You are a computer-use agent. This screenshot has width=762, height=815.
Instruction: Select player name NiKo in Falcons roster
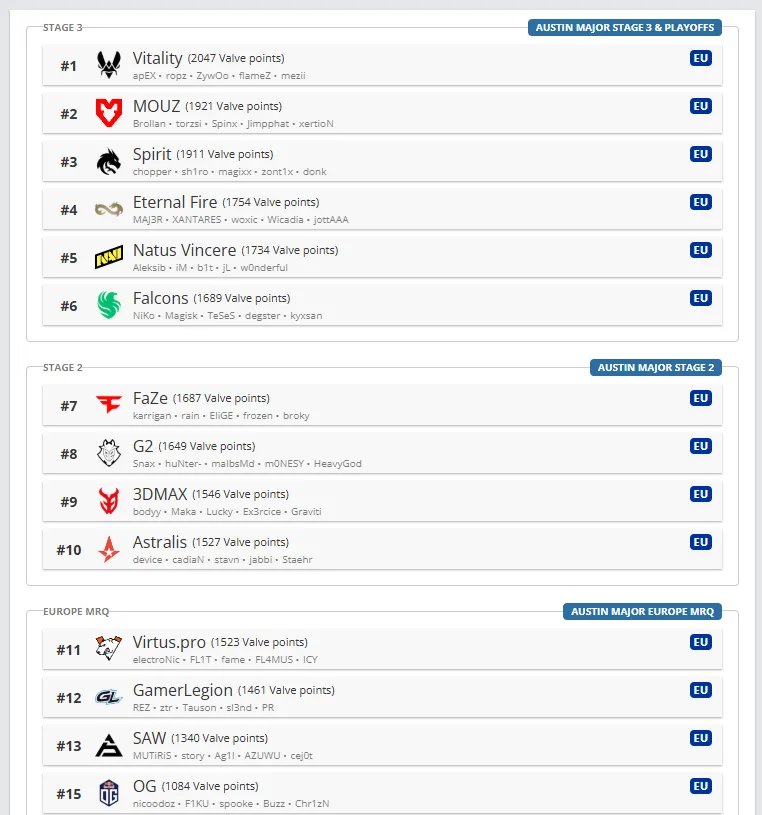[143, 316]
